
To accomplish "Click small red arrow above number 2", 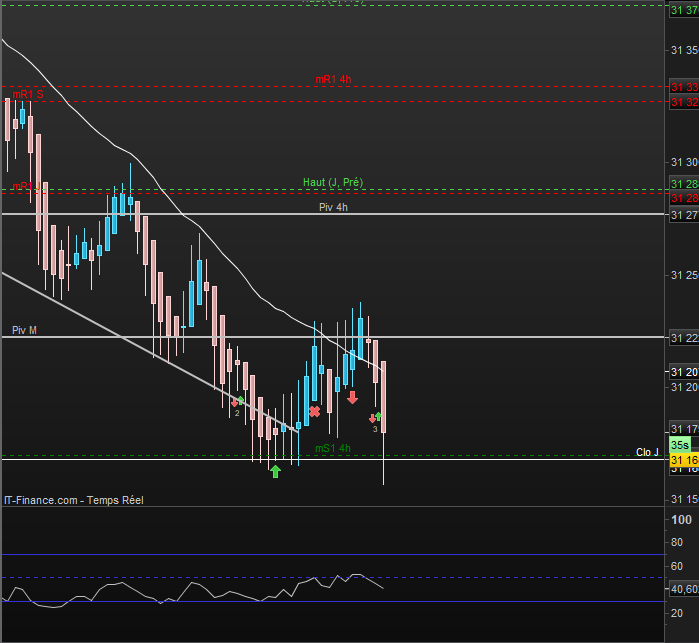I will point(234,403).
